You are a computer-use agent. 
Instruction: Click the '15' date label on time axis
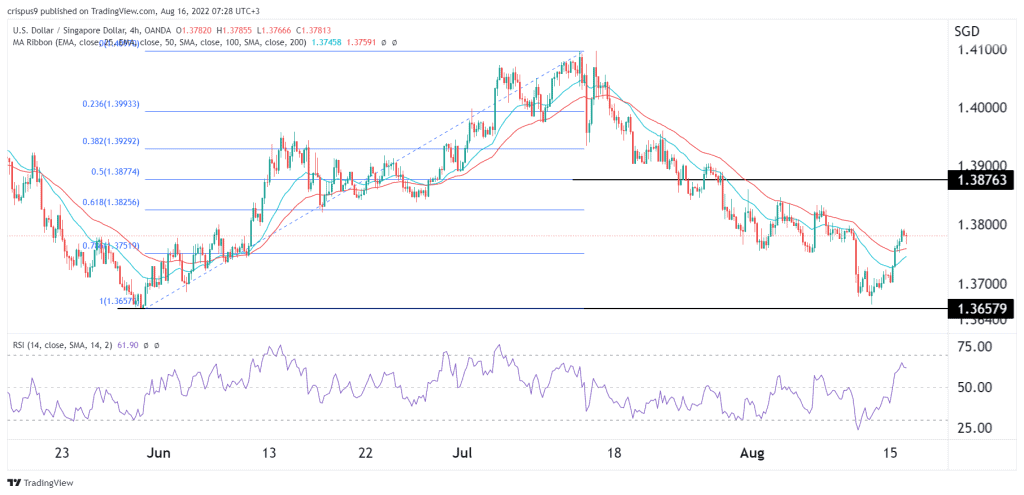[x=892, y=452]
